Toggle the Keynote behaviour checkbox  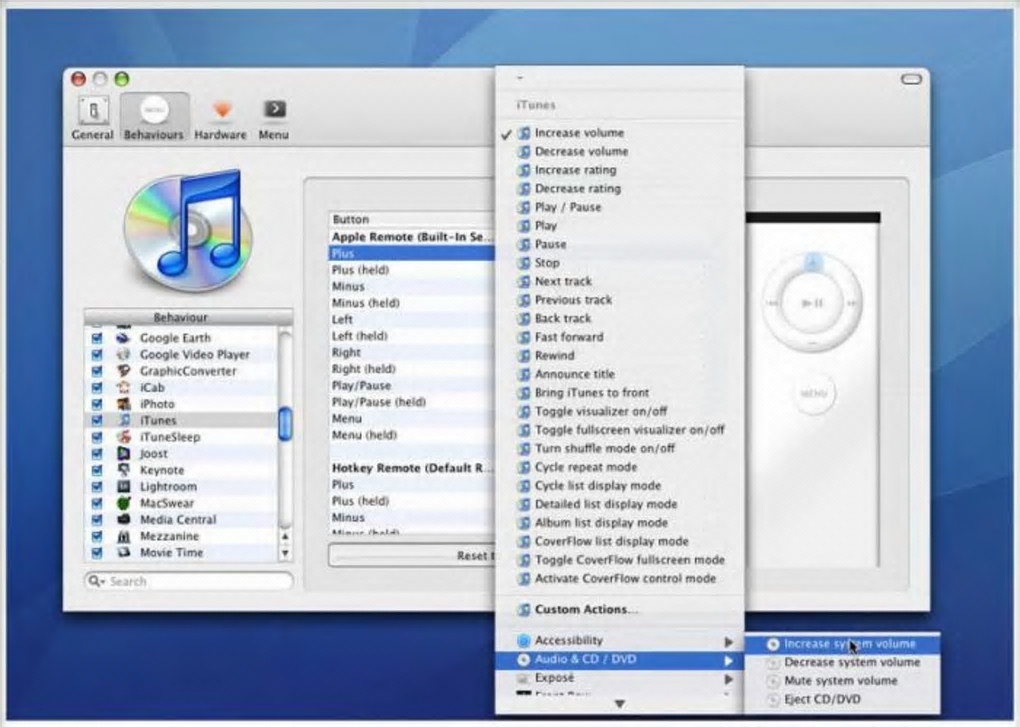coord(97,469)
